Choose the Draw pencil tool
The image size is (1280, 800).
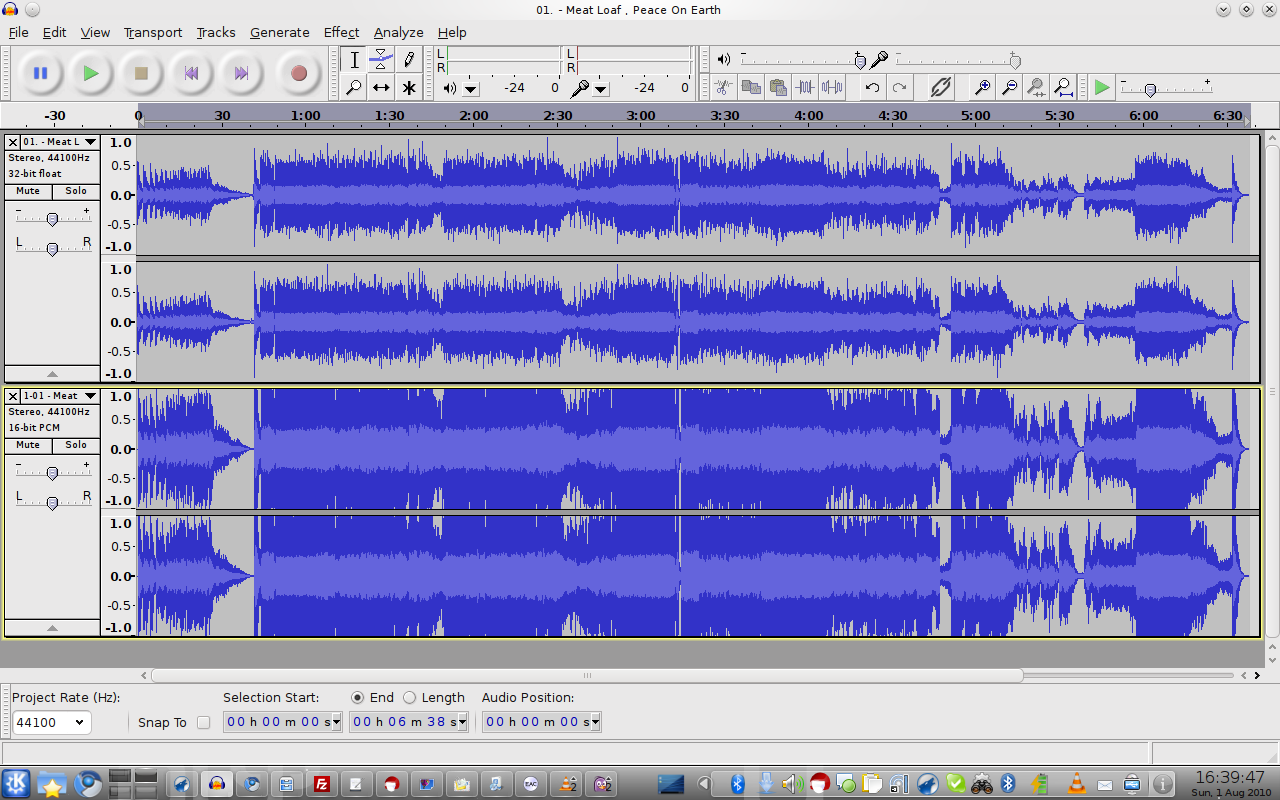tap(409, 60)
